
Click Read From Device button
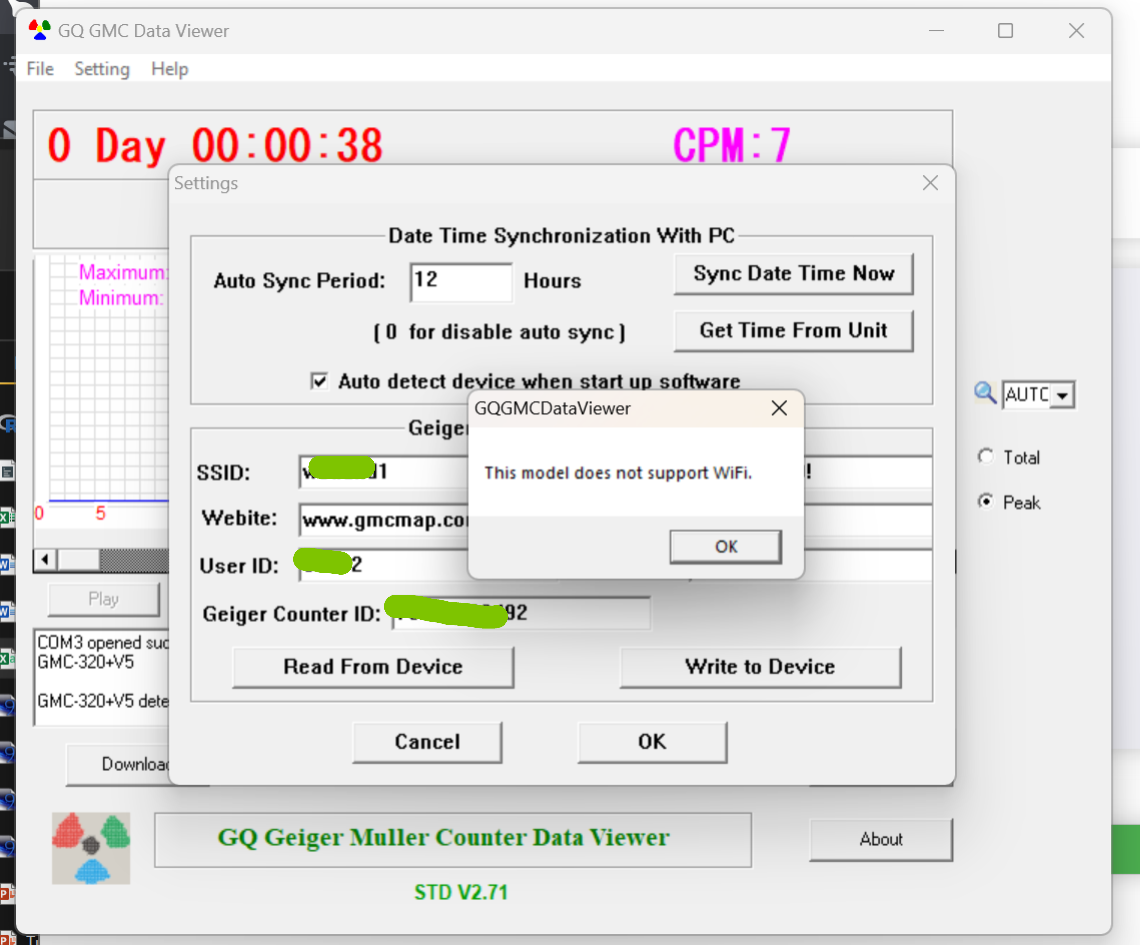point(373,667)
